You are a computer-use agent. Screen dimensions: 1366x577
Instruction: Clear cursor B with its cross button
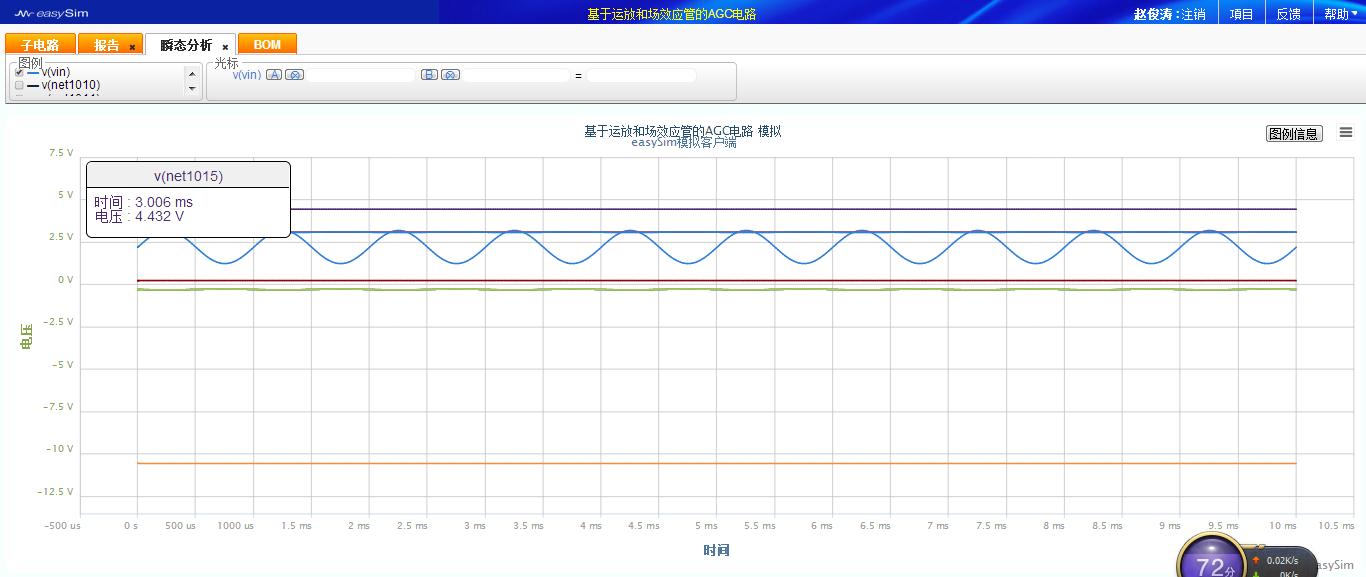[450, 75]
